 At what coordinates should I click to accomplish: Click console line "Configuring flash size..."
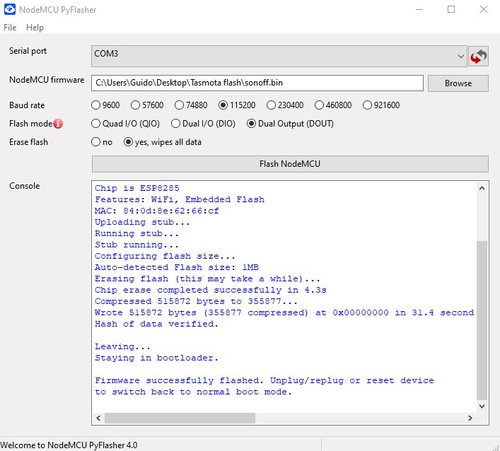point(165,256)
